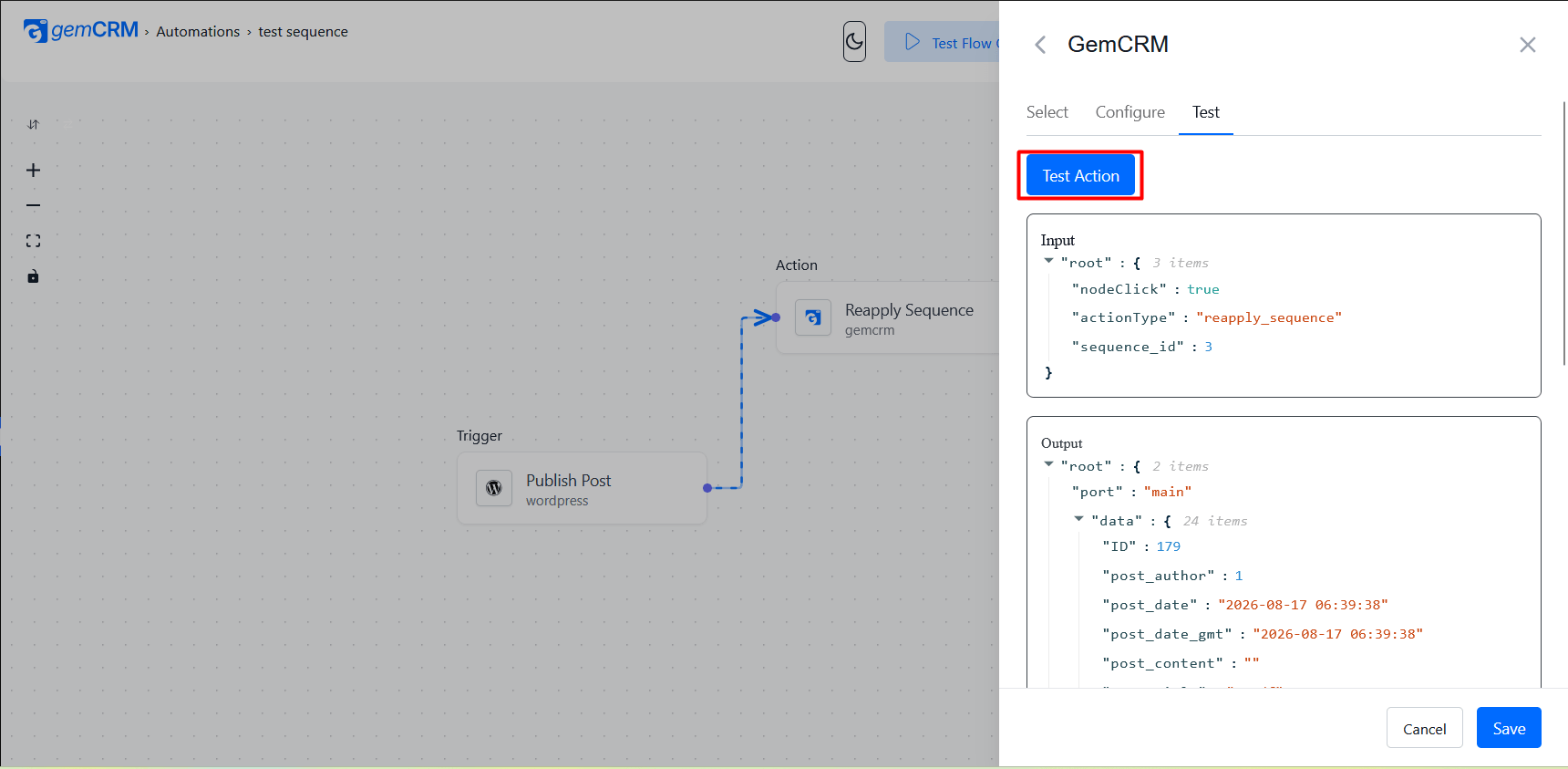Toggle the canvas lock icon
The height and width of the screenshot is (769, 1568).
[x=33, y=276]
